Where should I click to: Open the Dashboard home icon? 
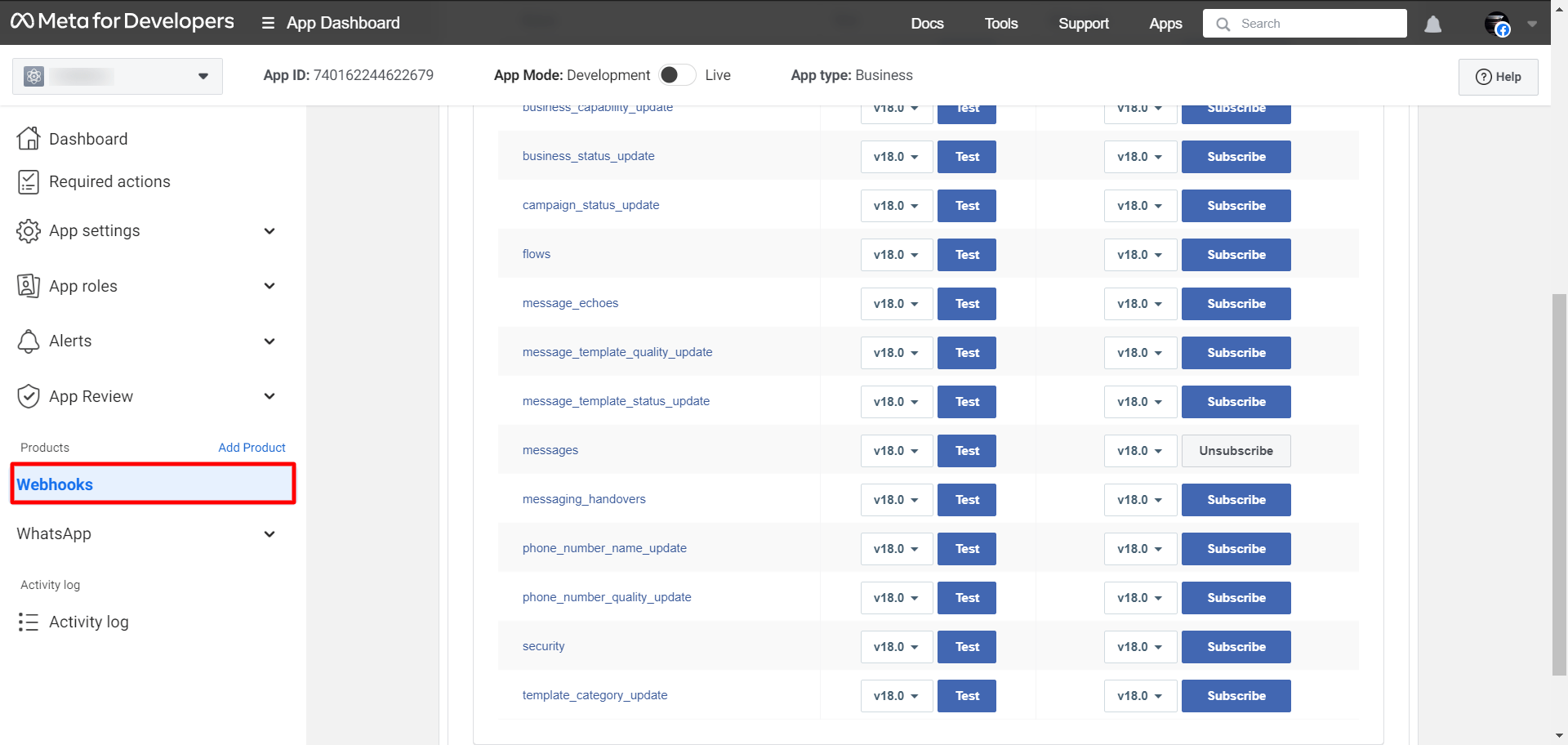[x=29, y=139]
